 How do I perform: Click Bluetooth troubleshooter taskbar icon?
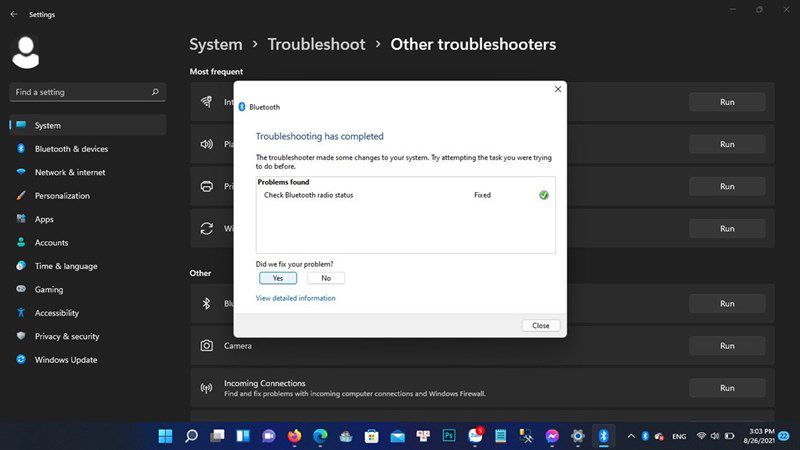tap(603, 436)
